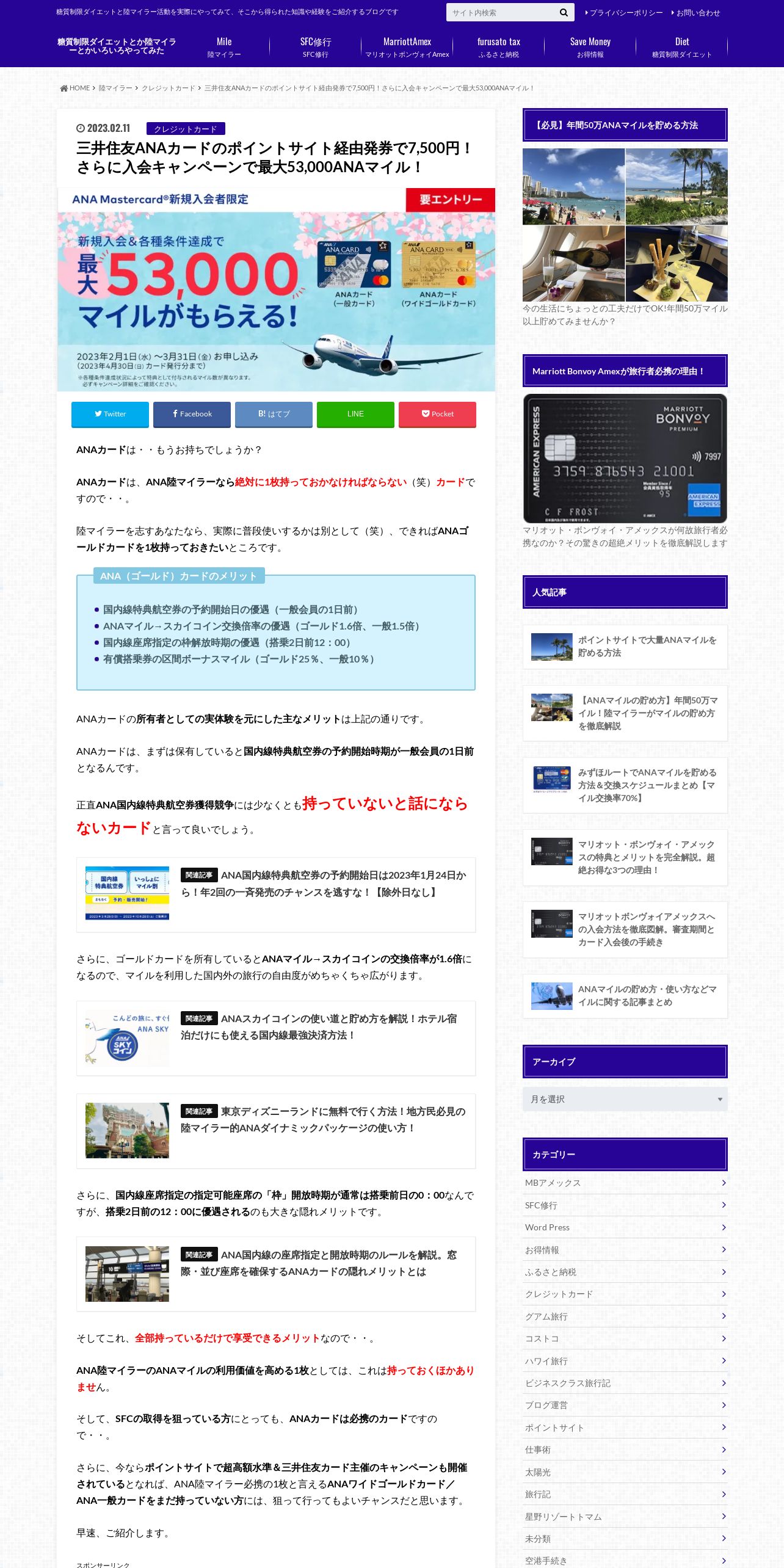Open the SFC修行 menu item
Viewport: 784px width, 1568px height.
[316, 47]
